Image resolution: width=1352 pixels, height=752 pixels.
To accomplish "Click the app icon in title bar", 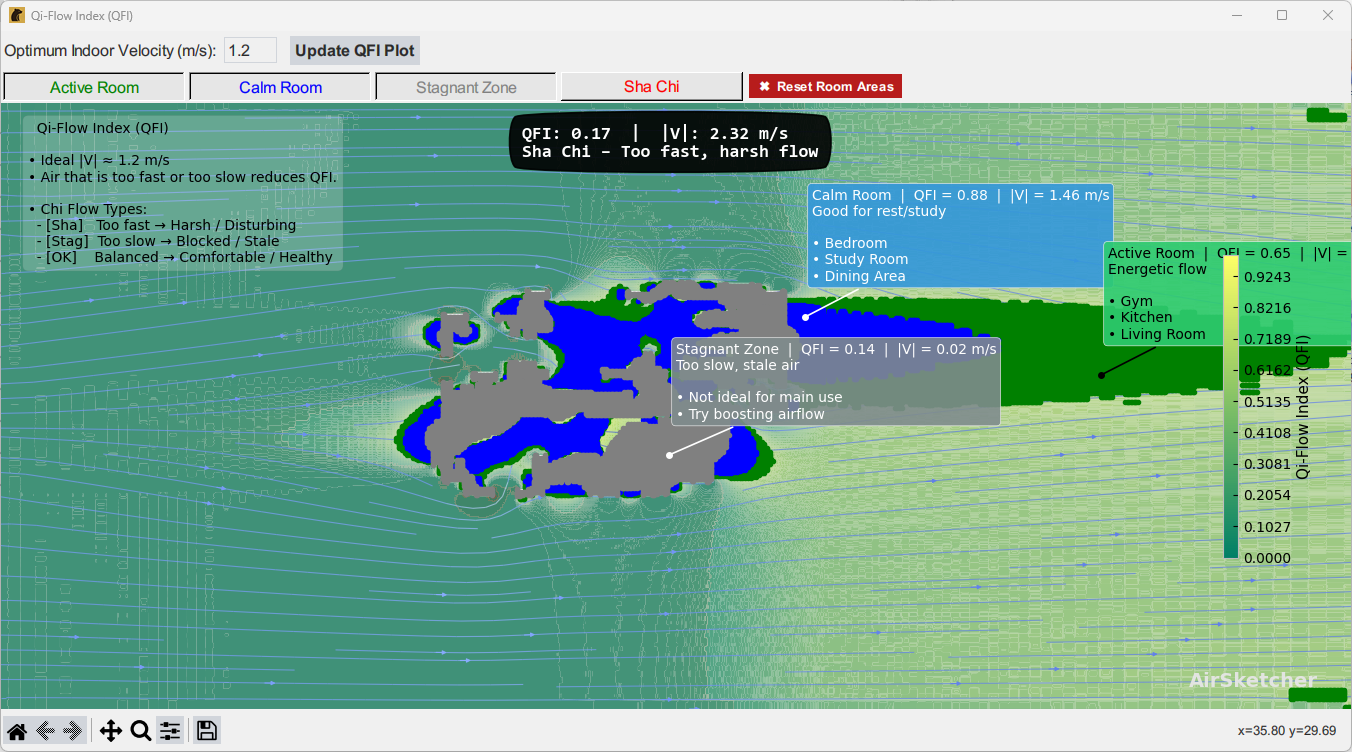I will click(17, 16).
